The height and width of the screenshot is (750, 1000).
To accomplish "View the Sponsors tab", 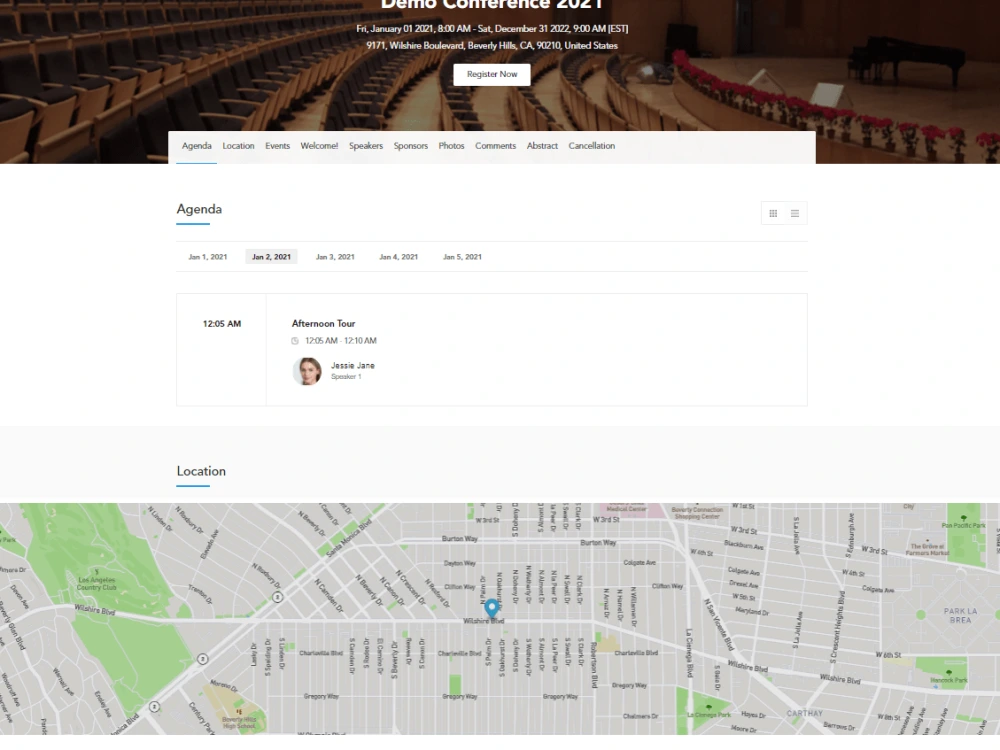I will pyautogui.click(x=411, y=146).
